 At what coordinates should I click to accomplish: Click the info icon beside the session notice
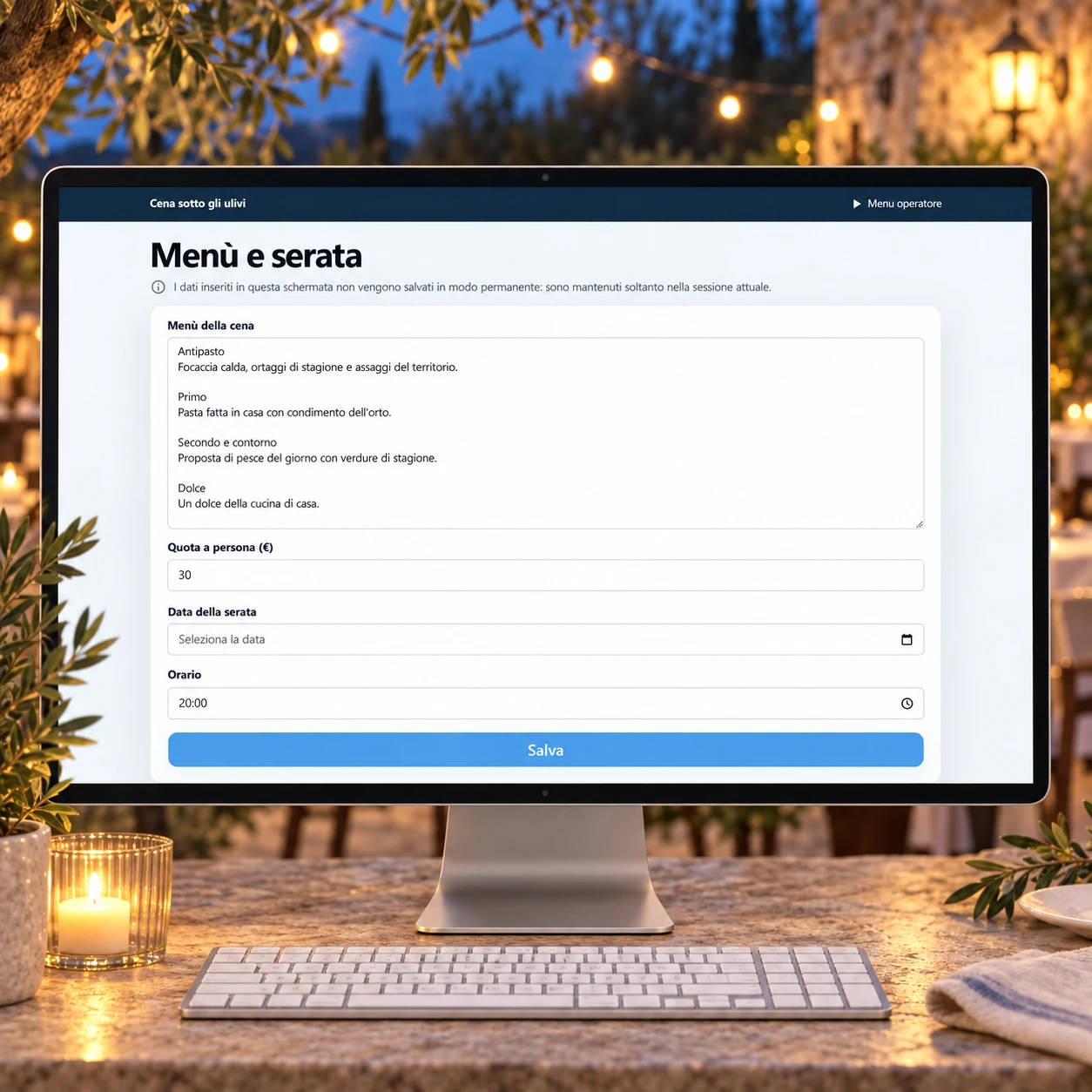(x=158, y=287)
